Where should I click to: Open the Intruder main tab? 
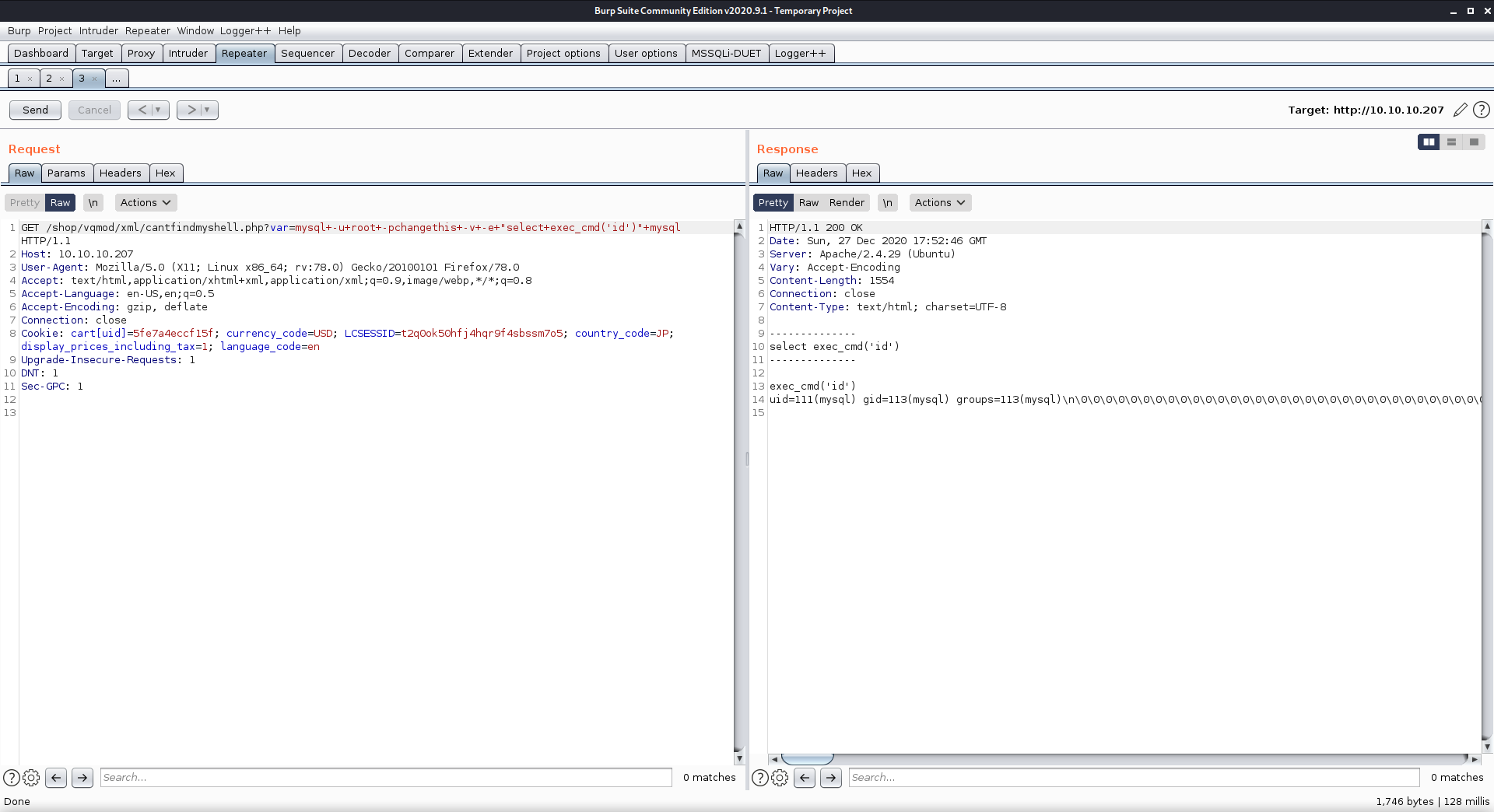pos(188,53)
